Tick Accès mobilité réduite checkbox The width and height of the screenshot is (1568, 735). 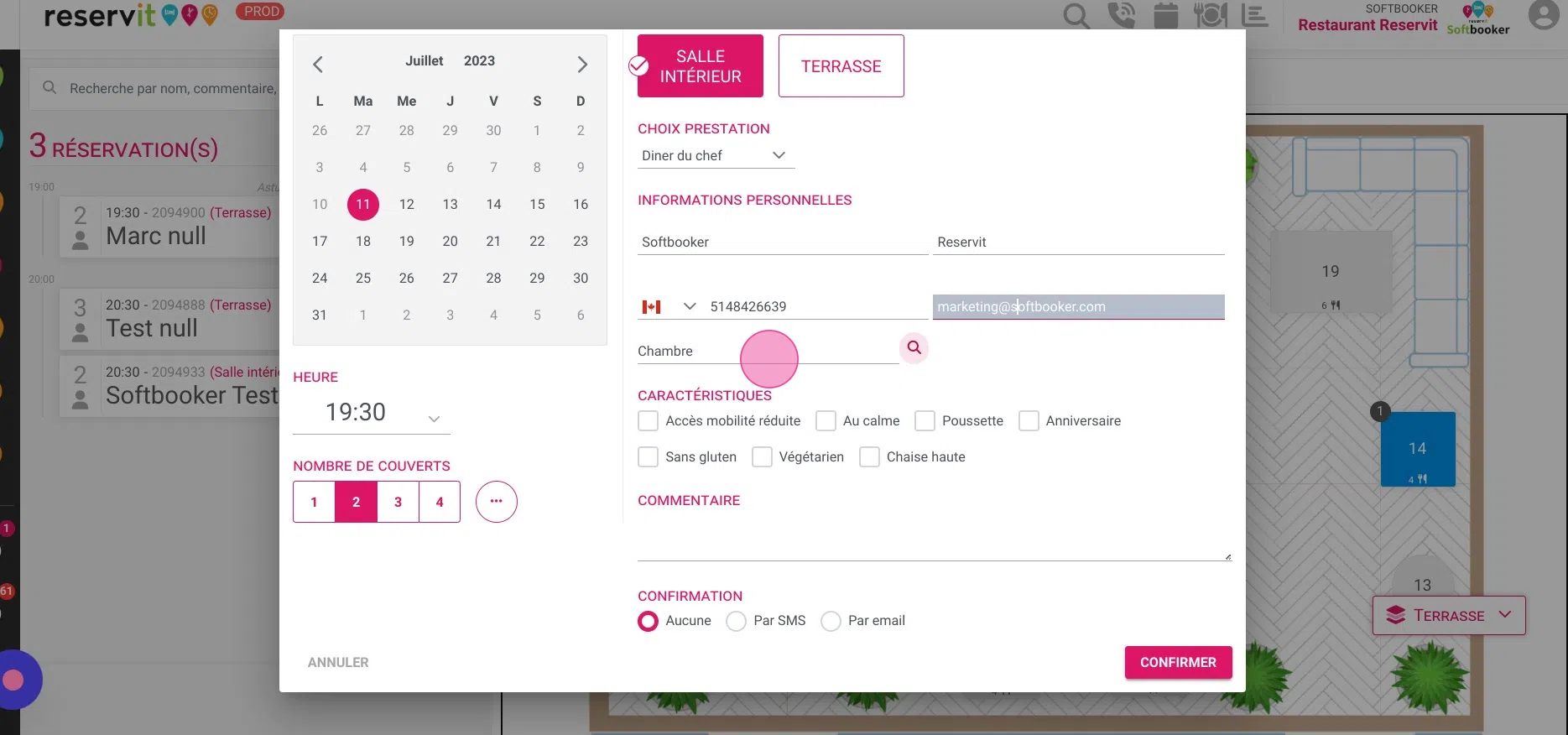point(648,421)
